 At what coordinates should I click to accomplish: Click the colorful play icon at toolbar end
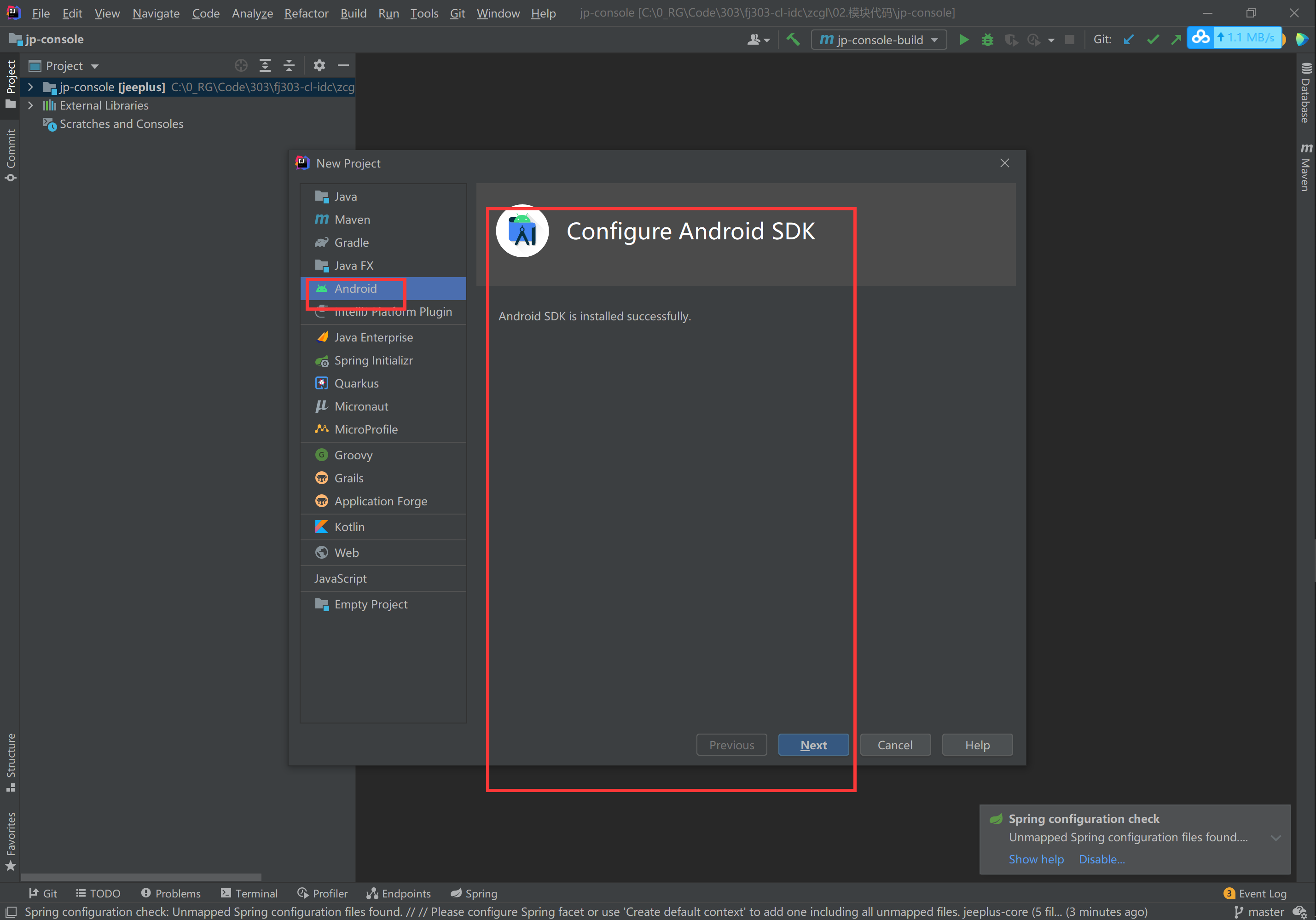(1302, 40)
